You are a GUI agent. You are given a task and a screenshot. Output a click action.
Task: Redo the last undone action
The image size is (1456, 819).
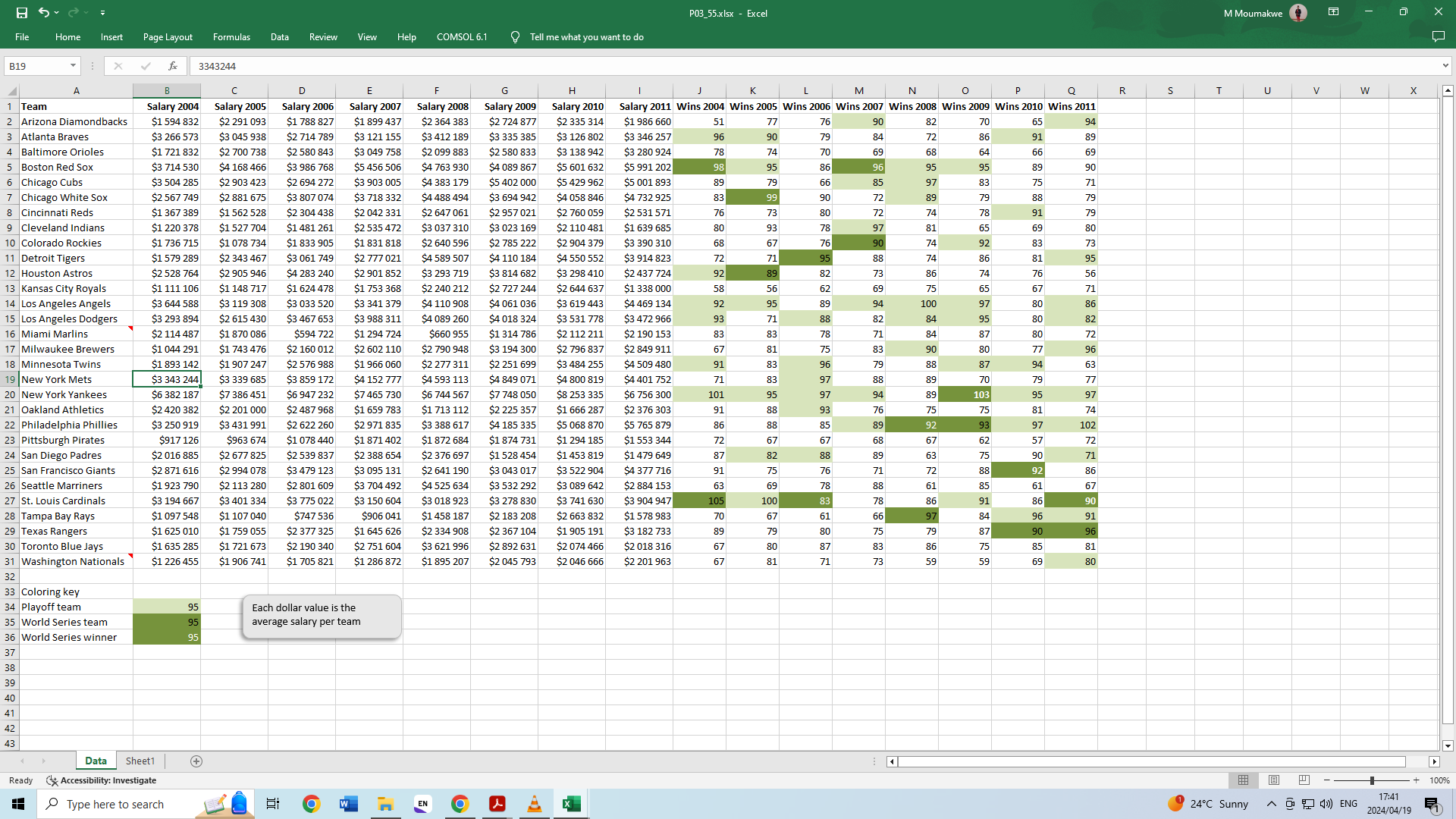pos(72,13)
